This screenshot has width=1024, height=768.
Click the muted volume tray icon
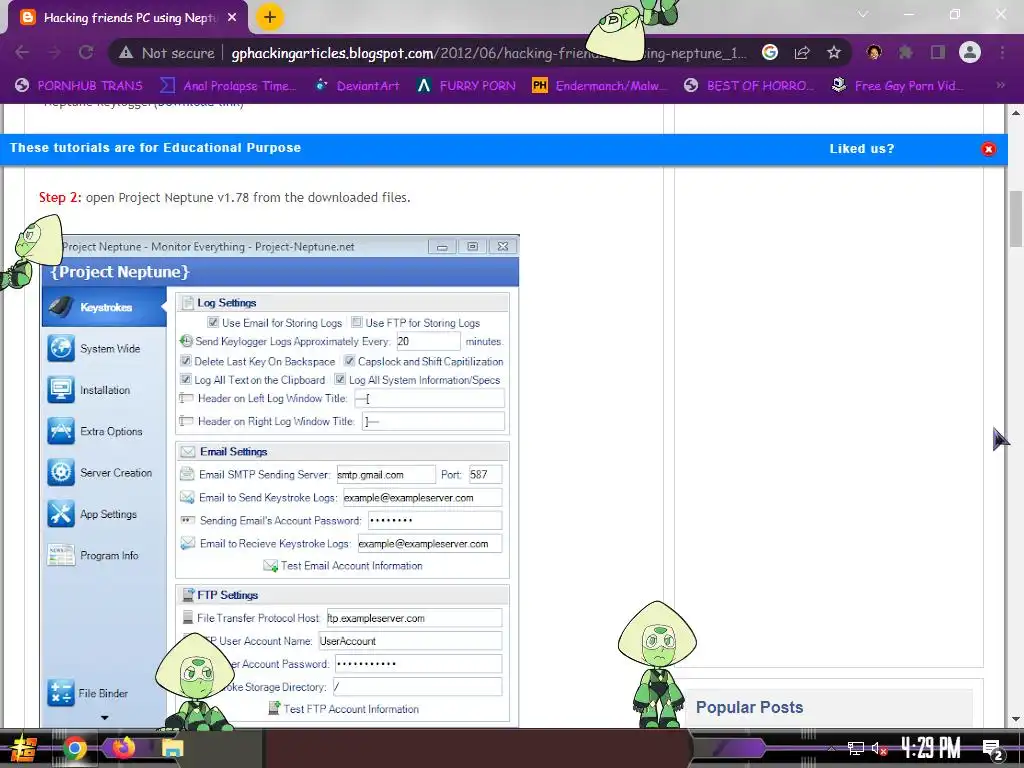pos(879,749)
